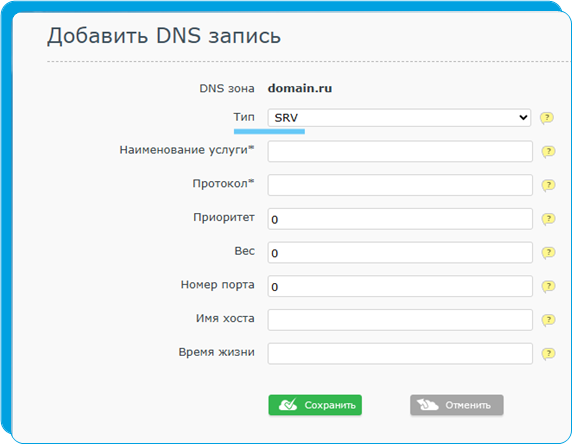The image size is (572, 444).
Task: Show help for Наименование услуги field
Action: pos(548,151)
